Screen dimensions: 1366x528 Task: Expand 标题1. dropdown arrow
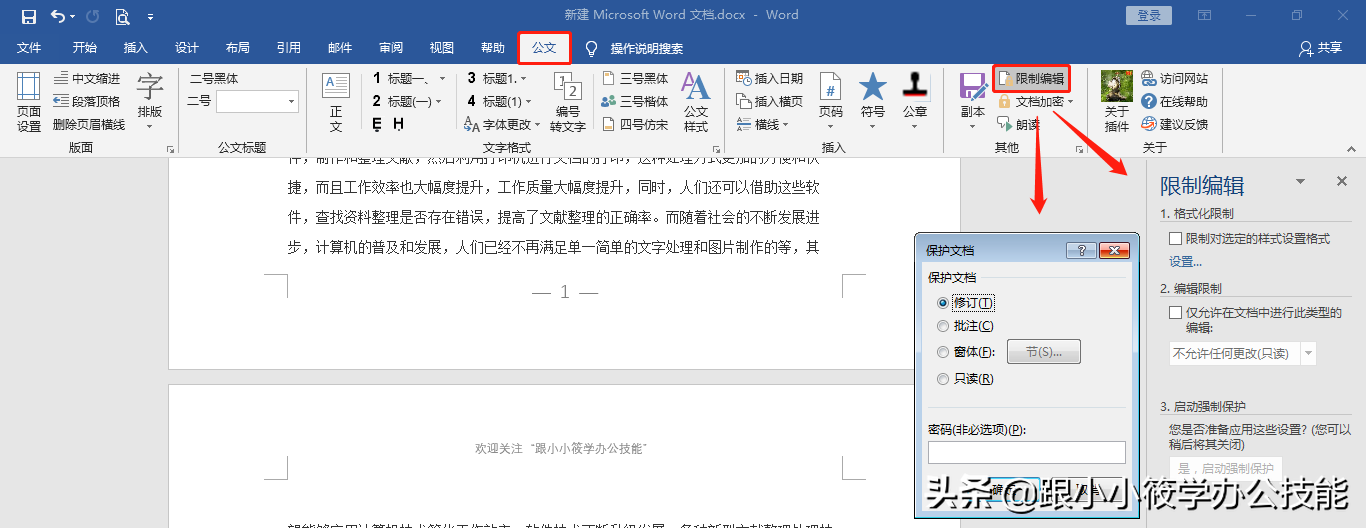[523, 78]
